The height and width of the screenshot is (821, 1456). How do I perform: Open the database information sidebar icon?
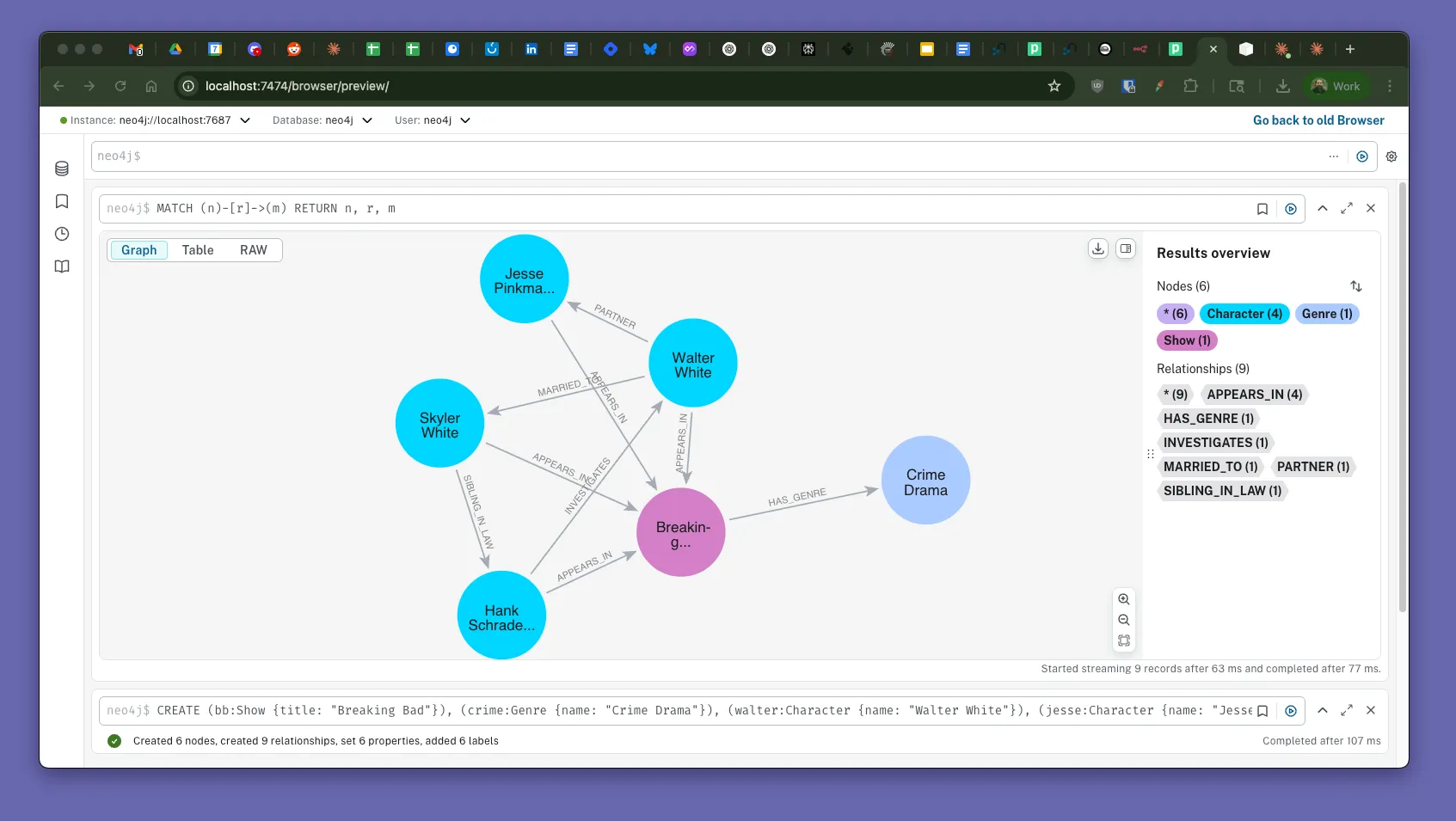[x=62, y=168]
